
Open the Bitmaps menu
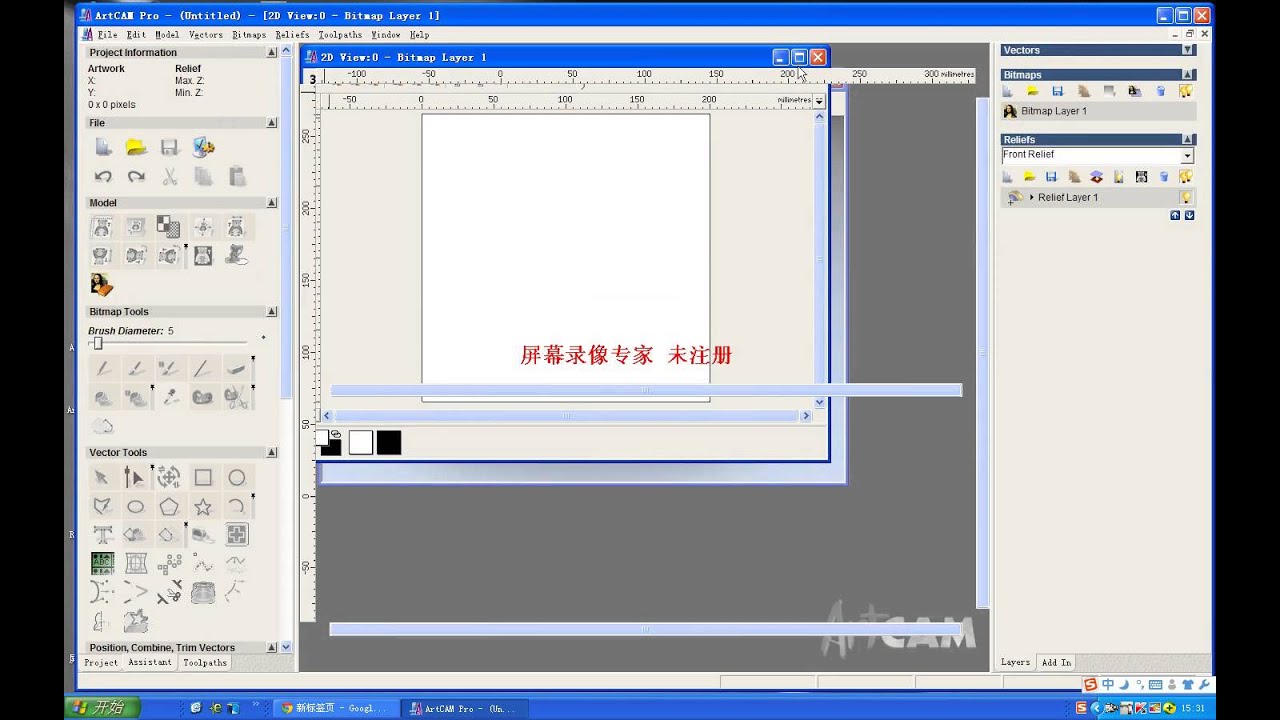tap(249, 35)
